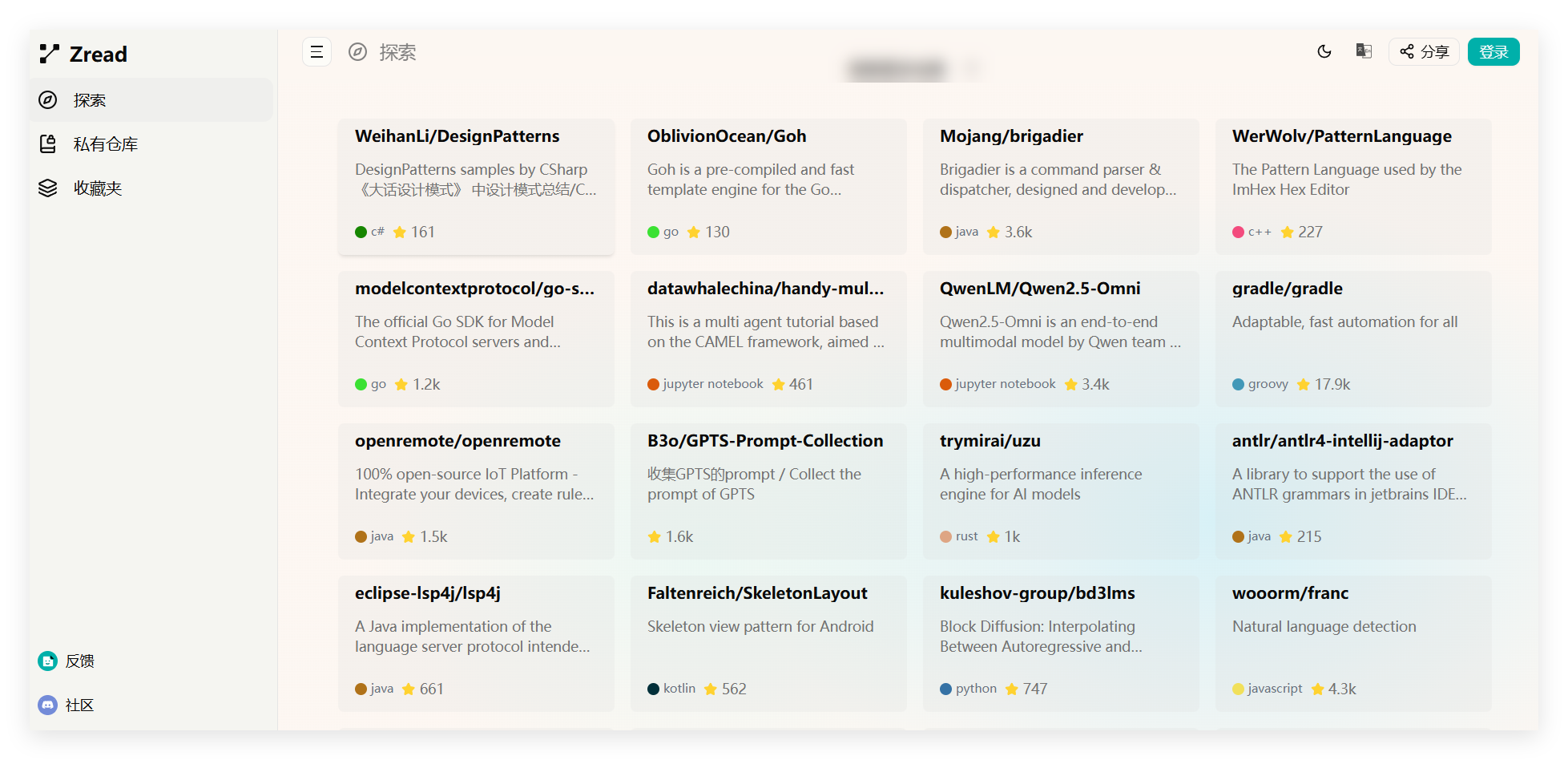Viewport: 1568px width, 760px height.
Task: Click 'Skeleton view pattern for Android' text
Action: click(760, 626)
